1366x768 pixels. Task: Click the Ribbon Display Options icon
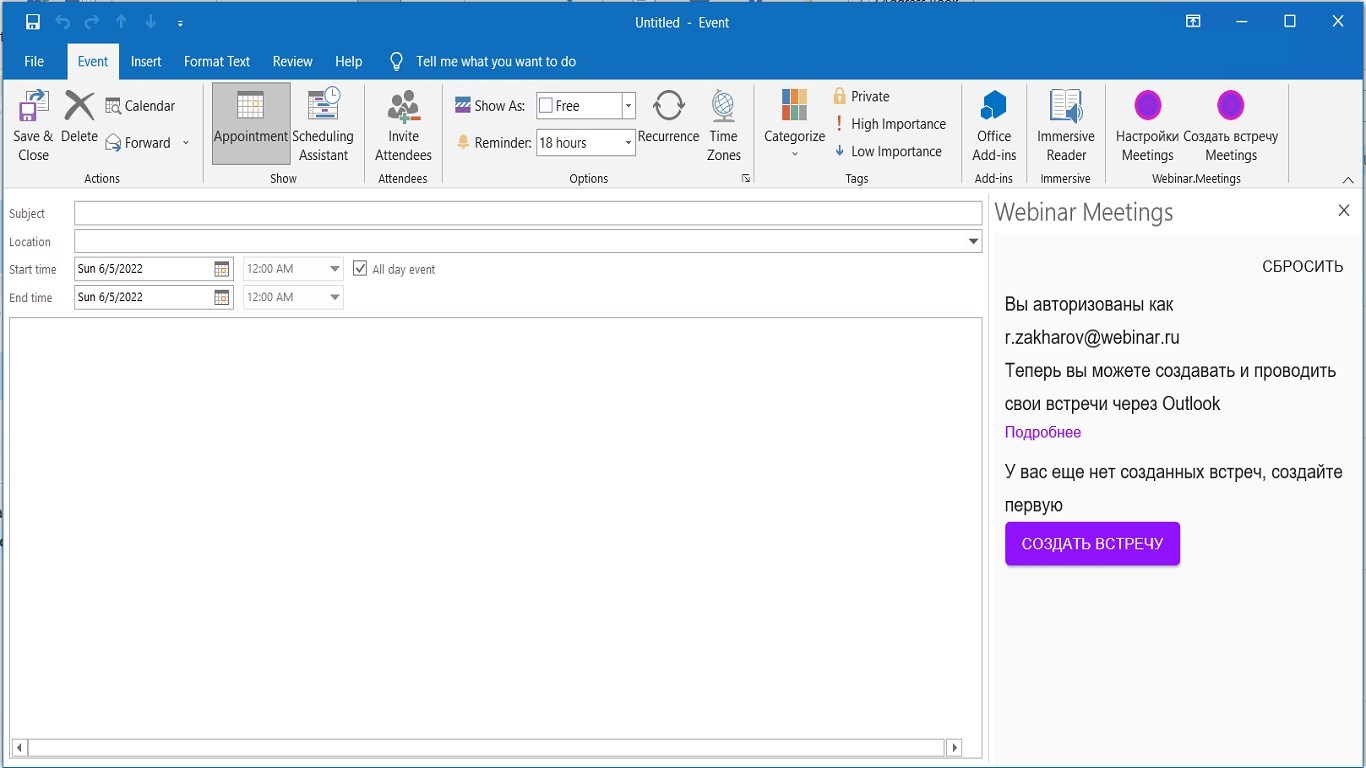tap(1193, 22)
